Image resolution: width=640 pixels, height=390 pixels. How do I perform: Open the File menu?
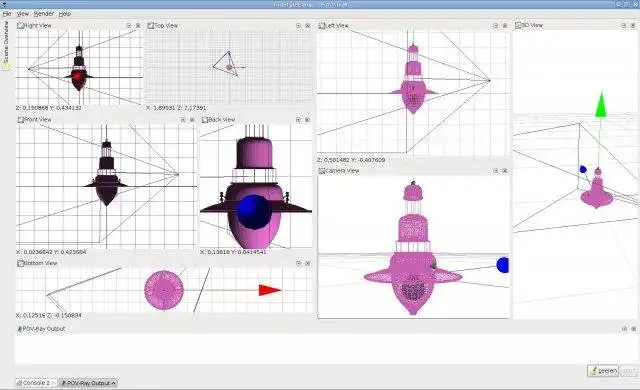[7, 14]
